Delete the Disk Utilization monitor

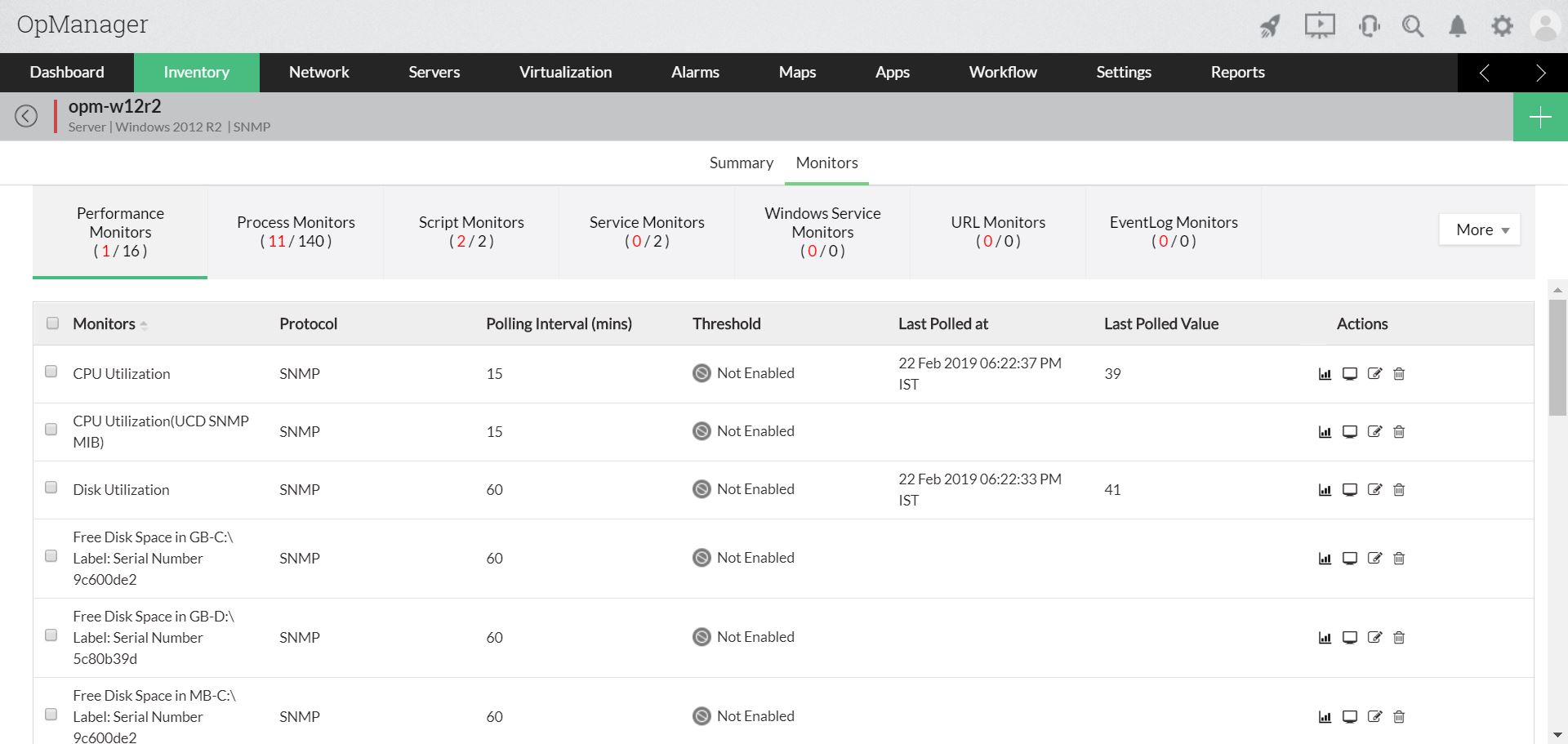pos(1399,490)
